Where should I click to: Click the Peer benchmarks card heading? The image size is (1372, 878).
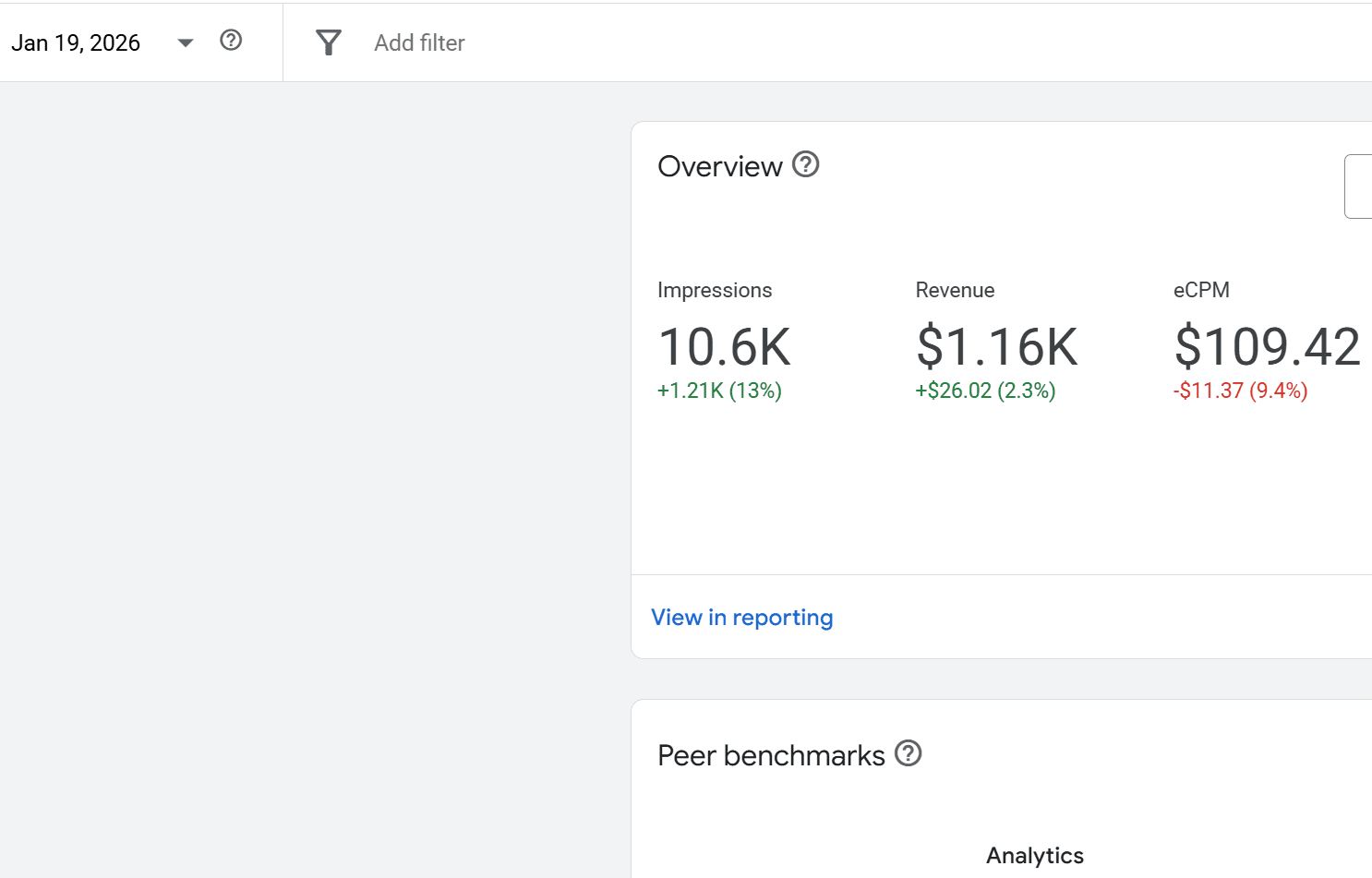[771, 755]
